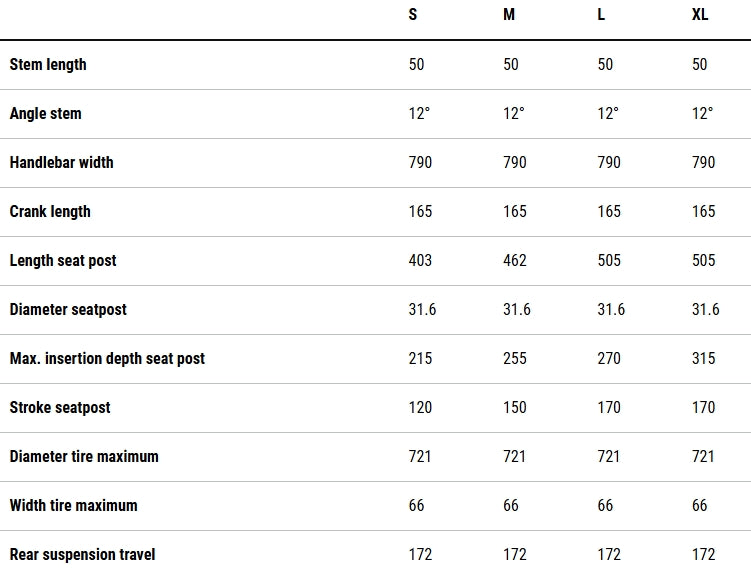Click the Width tire maximum label
The image size is (751, 571).
73,505
